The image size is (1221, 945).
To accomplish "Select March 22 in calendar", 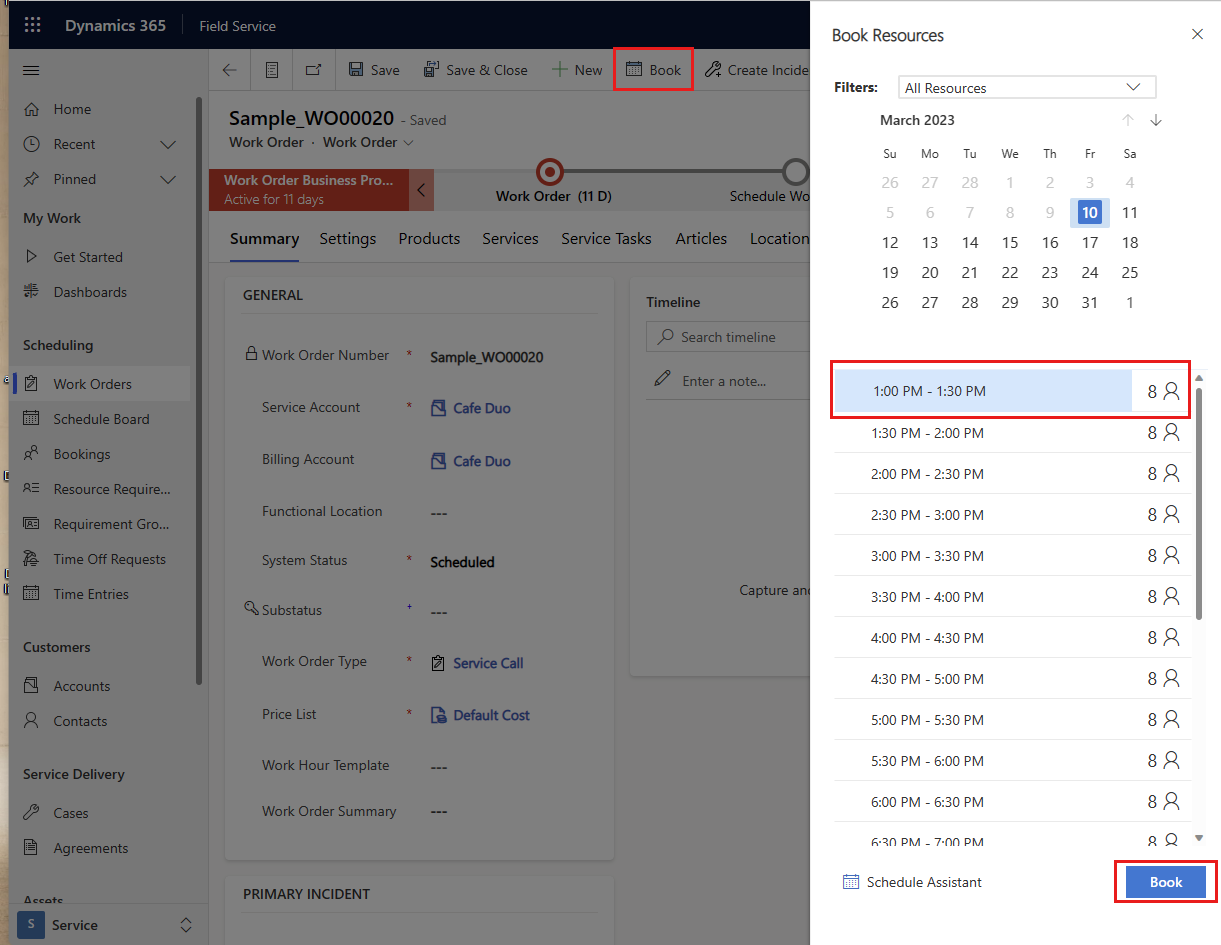I will click(1010, 272).
